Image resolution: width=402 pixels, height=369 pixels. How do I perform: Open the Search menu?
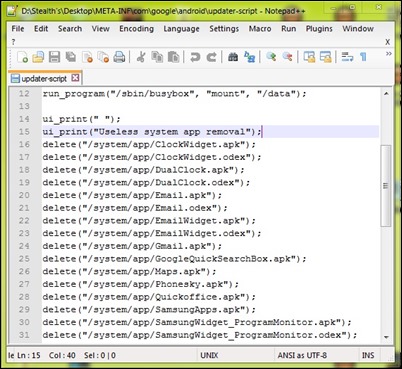(x=70, y=29)
